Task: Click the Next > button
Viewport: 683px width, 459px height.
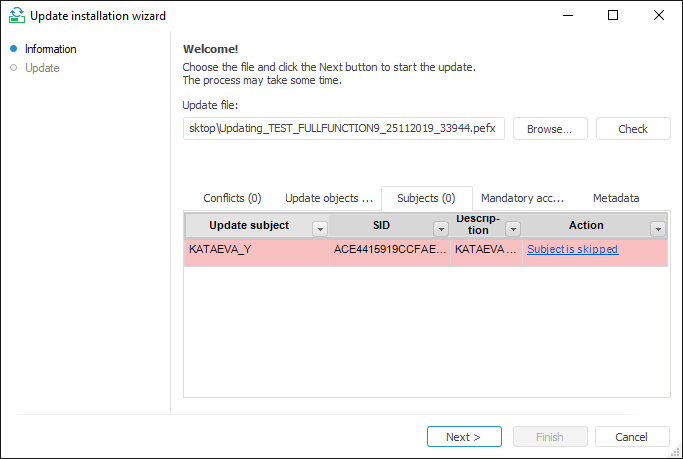Action: 463,437
